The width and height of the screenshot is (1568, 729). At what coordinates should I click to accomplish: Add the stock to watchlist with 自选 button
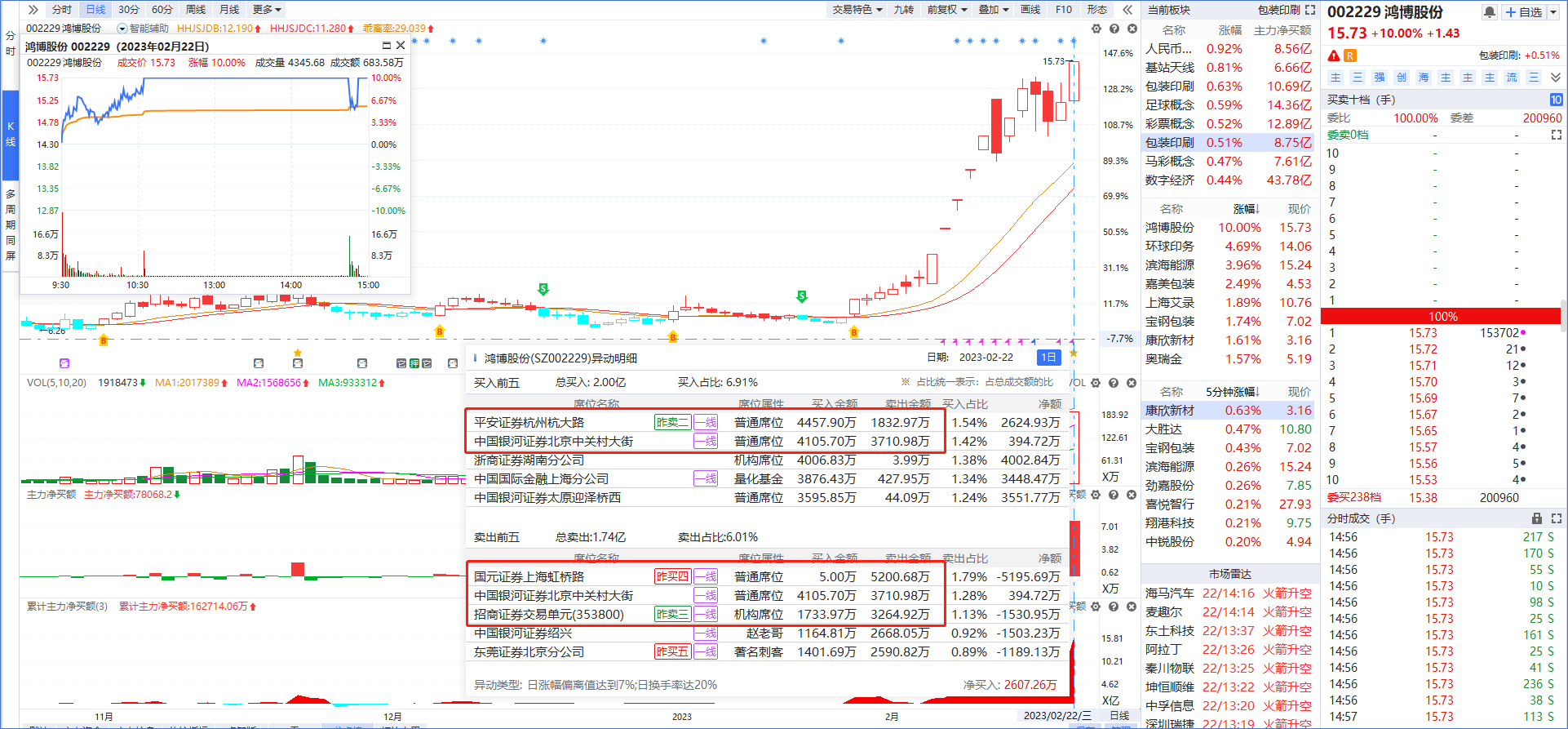[x=1524, y=11]
